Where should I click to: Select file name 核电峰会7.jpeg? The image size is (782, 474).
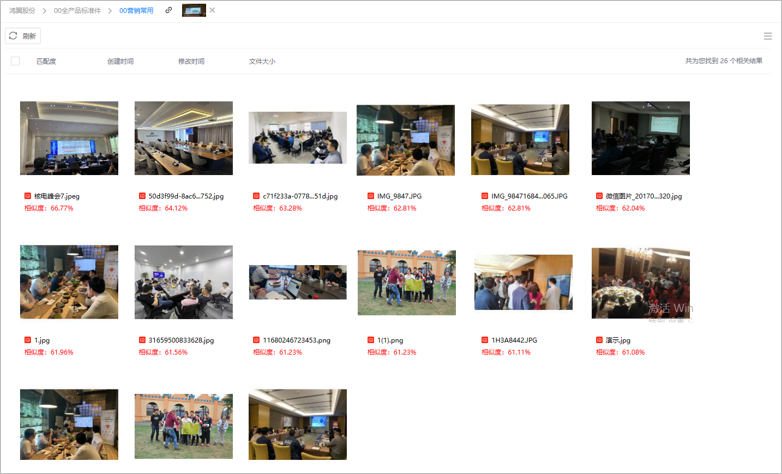point(57,196)
